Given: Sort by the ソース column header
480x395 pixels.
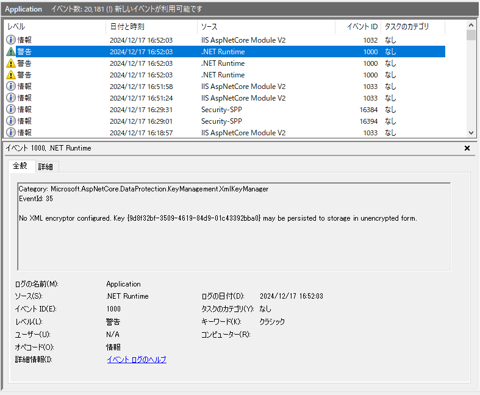Looking at the screenshot, I should click(266, 27).
